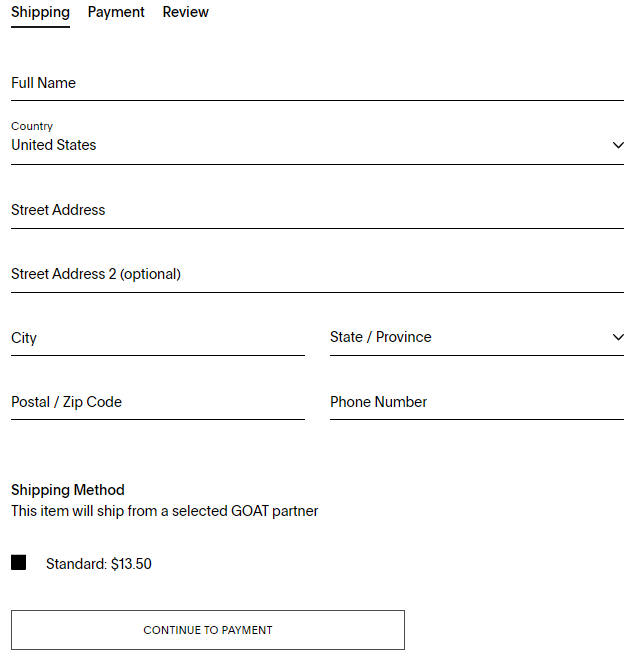Image resolution: width=640 pixels, height=660 pixels.
Task: Open the Payment tab
Action: coord(116,12)
